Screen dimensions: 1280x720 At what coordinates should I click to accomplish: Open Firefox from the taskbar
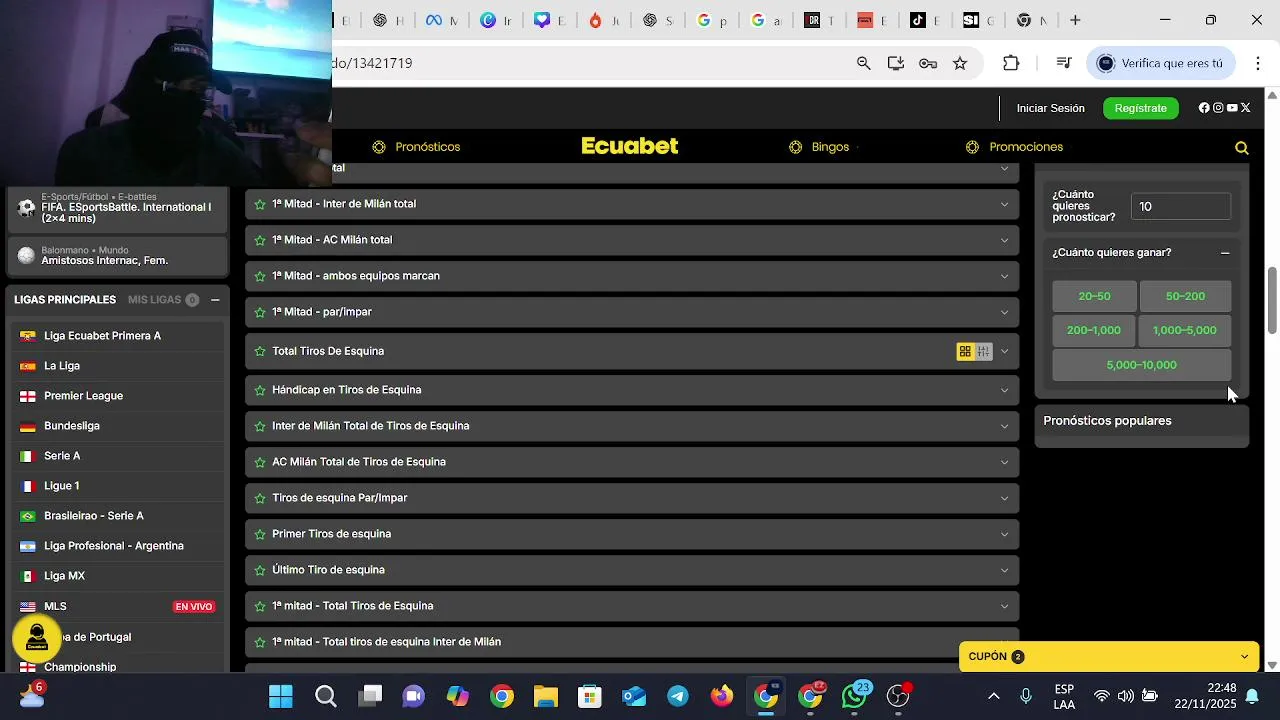point(722,696)
